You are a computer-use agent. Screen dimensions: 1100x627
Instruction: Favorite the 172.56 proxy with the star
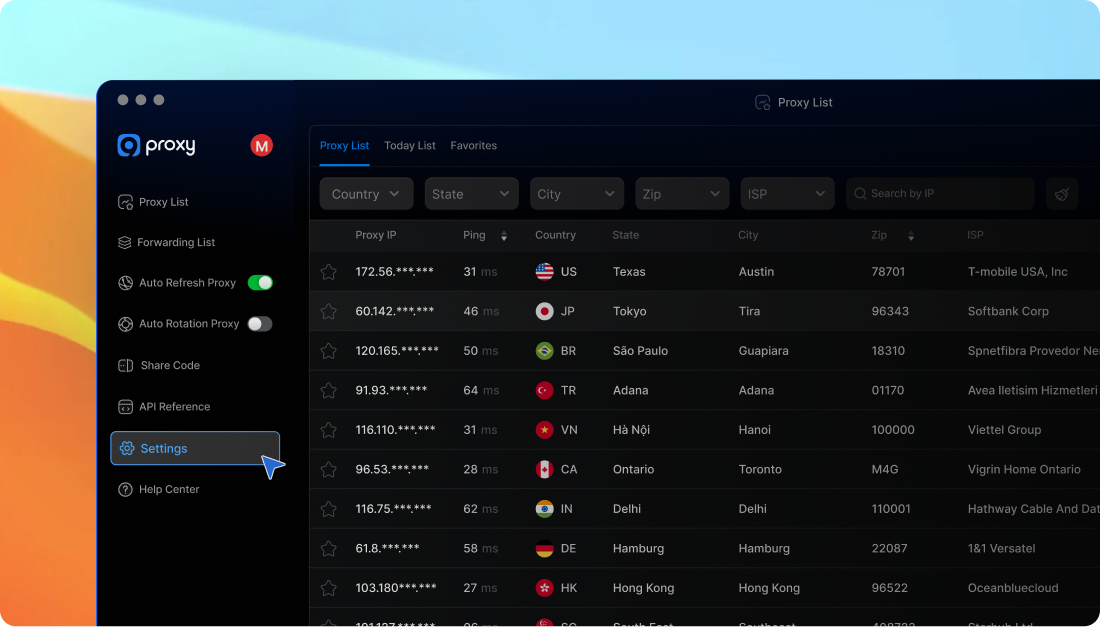[x=328, y=272]
